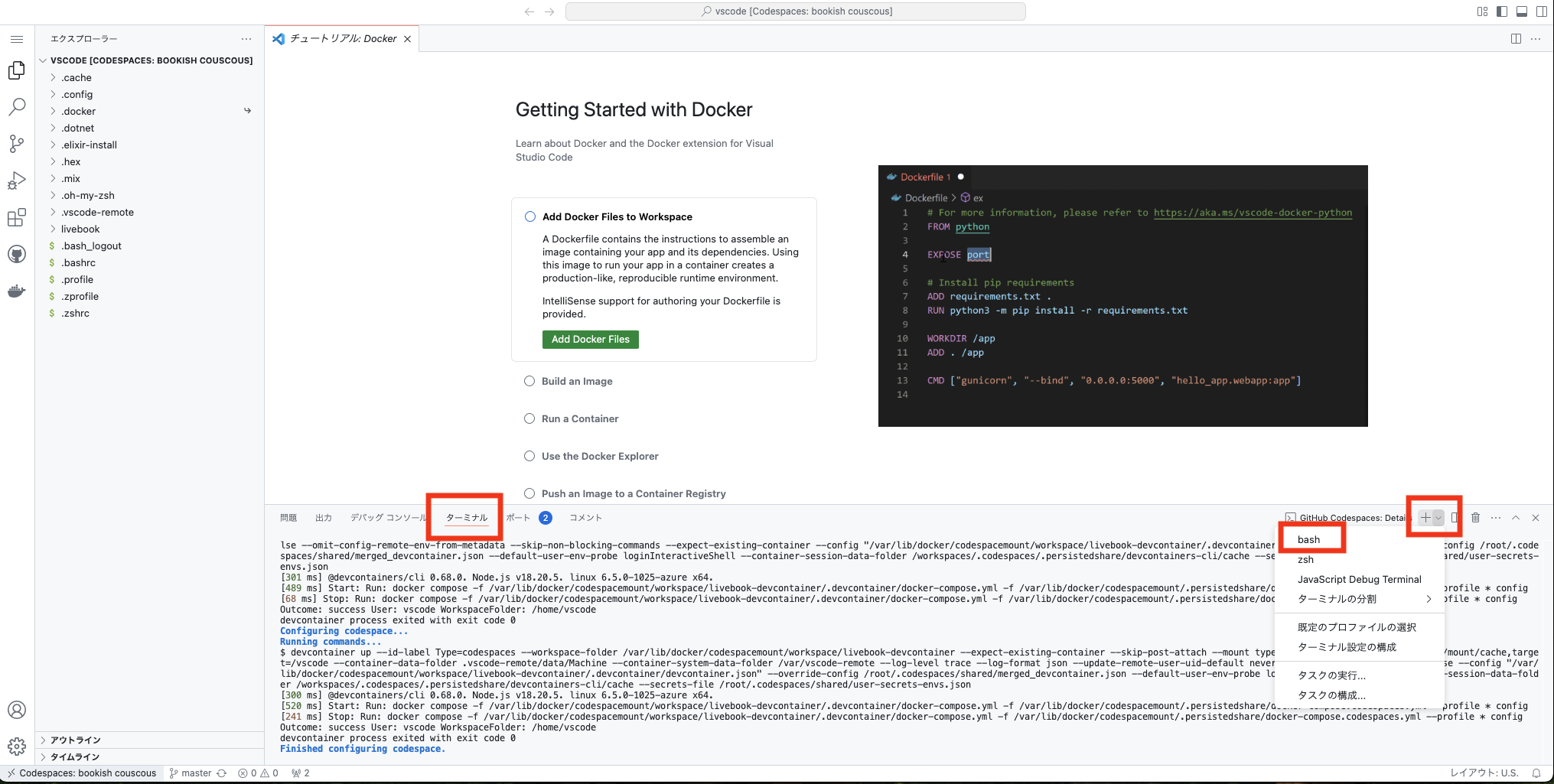This screenshot has height=784, width=1554.
Task: Collapse the VSCODE workspace root section
Action: tap(149, 60)
